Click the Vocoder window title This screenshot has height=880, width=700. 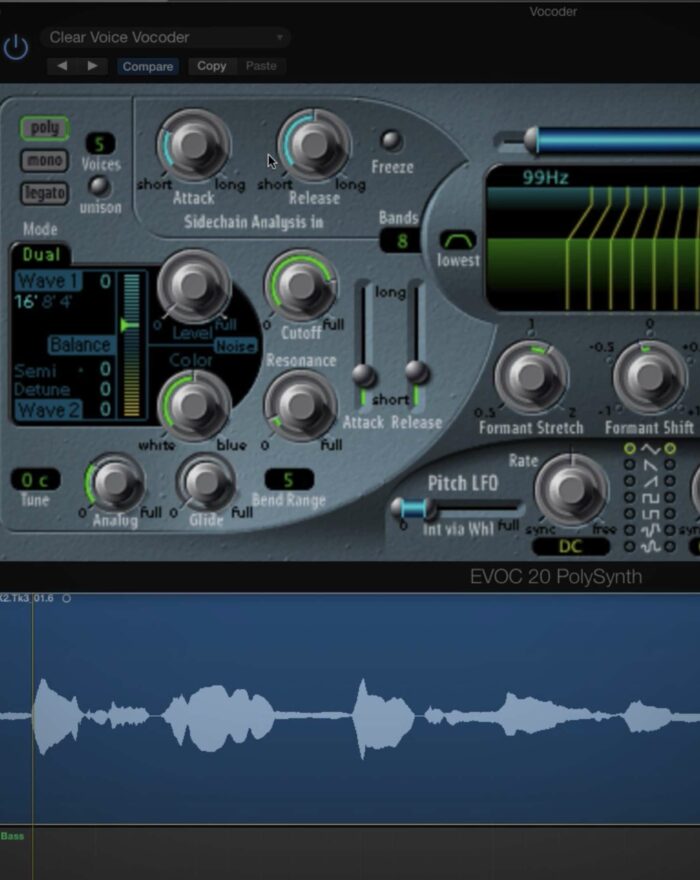pos(553,11)
